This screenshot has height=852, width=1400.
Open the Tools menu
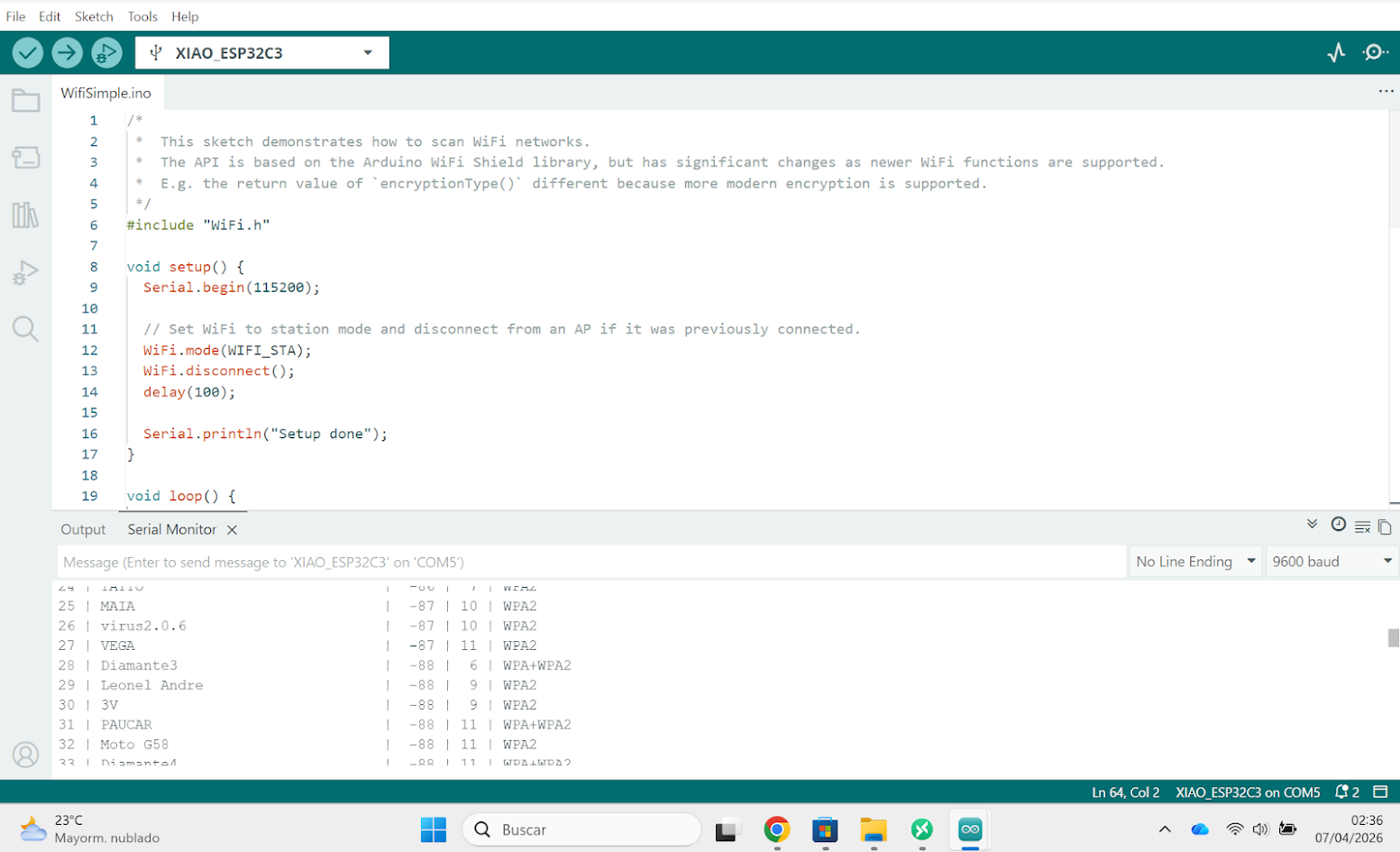(x=142, y=16)
